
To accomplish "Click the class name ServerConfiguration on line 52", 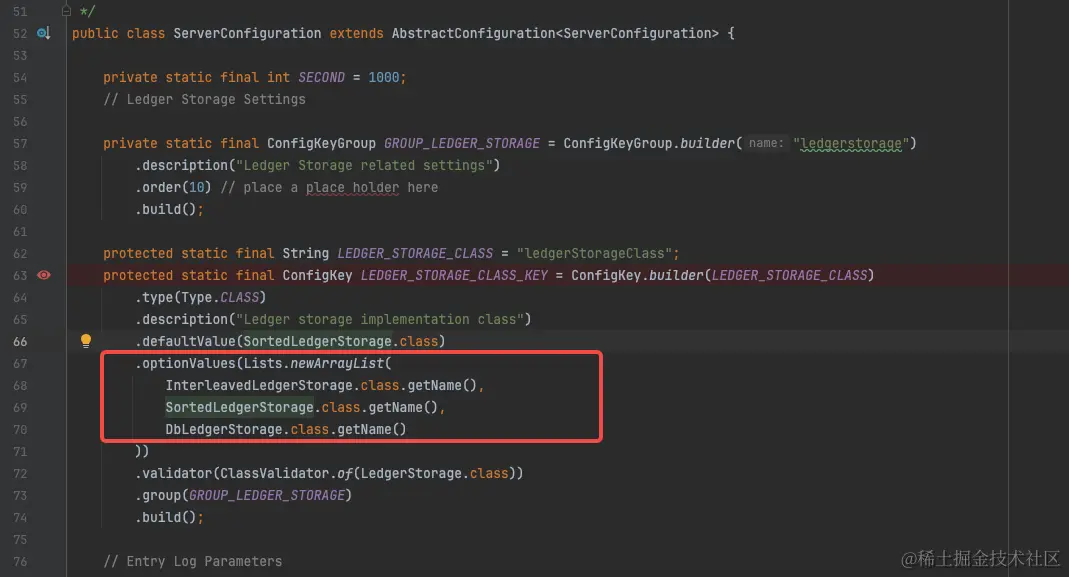I will pos(247,33).
